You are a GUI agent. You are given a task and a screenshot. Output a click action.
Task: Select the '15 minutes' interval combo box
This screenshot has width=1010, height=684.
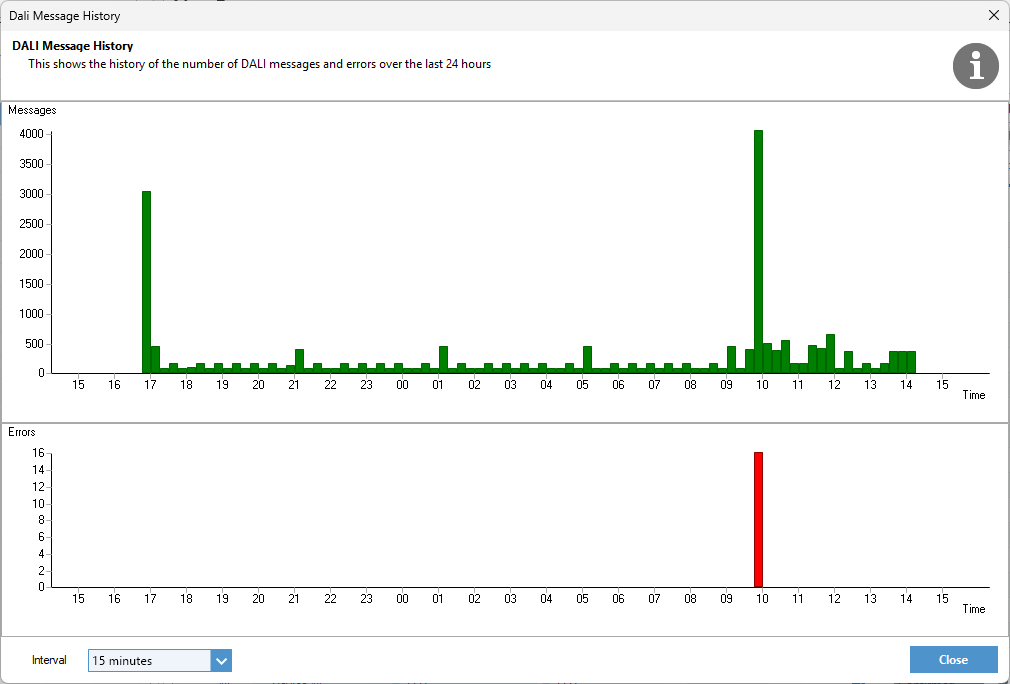pyautogui.click(x=149, y=661)
